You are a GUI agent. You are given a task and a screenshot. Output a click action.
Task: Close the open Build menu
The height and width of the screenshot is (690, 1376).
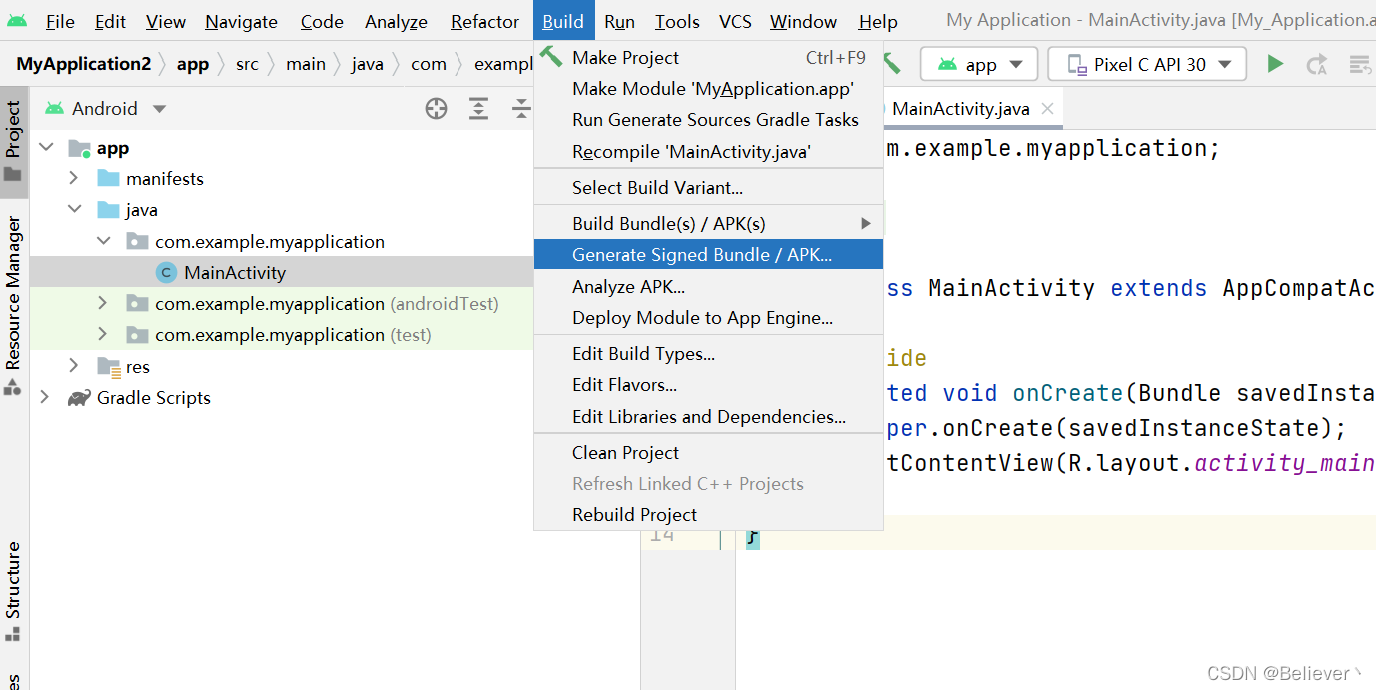[x=563, y=21]
